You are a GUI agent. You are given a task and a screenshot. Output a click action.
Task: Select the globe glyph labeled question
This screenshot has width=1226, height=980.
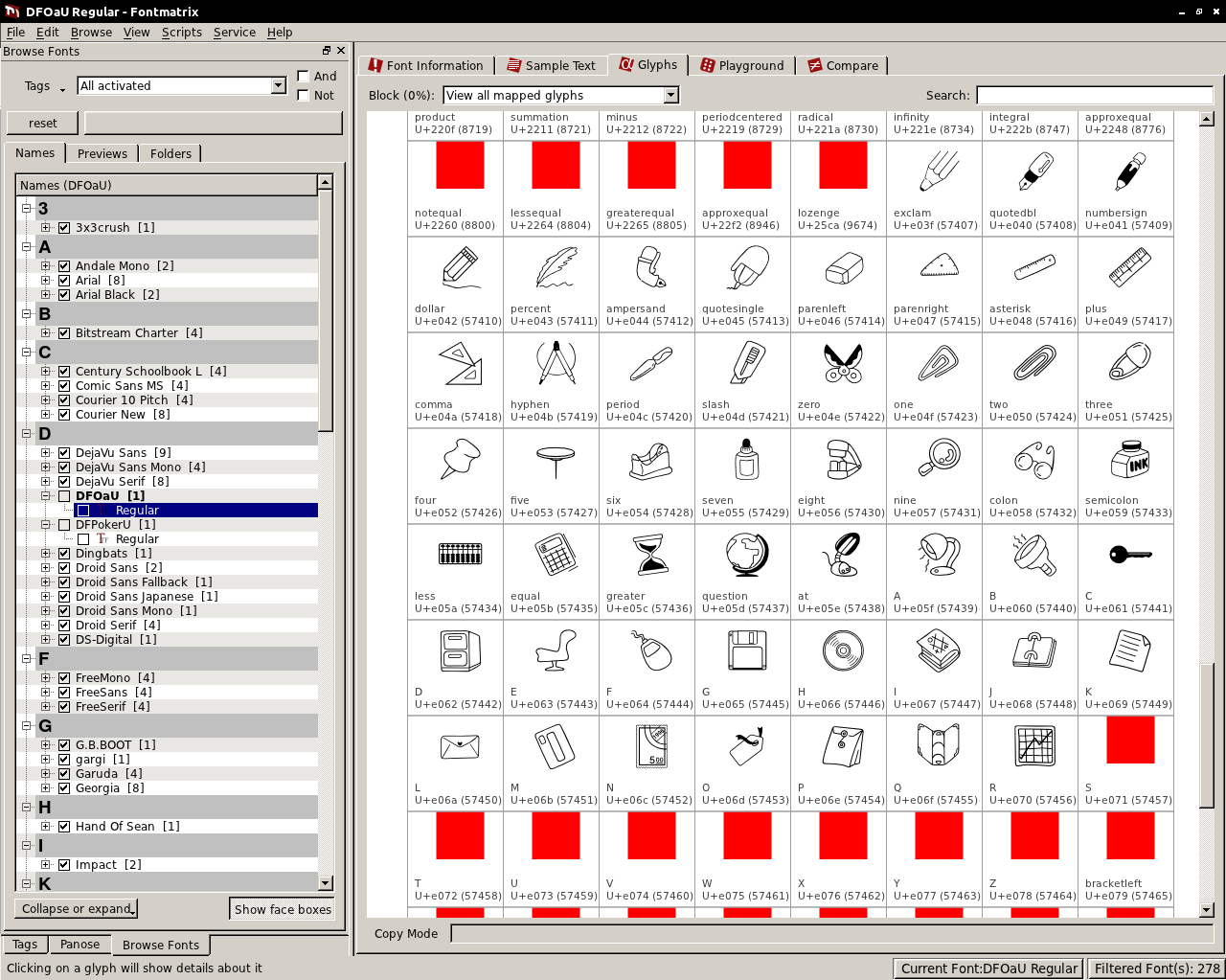(x=747, y=555)
